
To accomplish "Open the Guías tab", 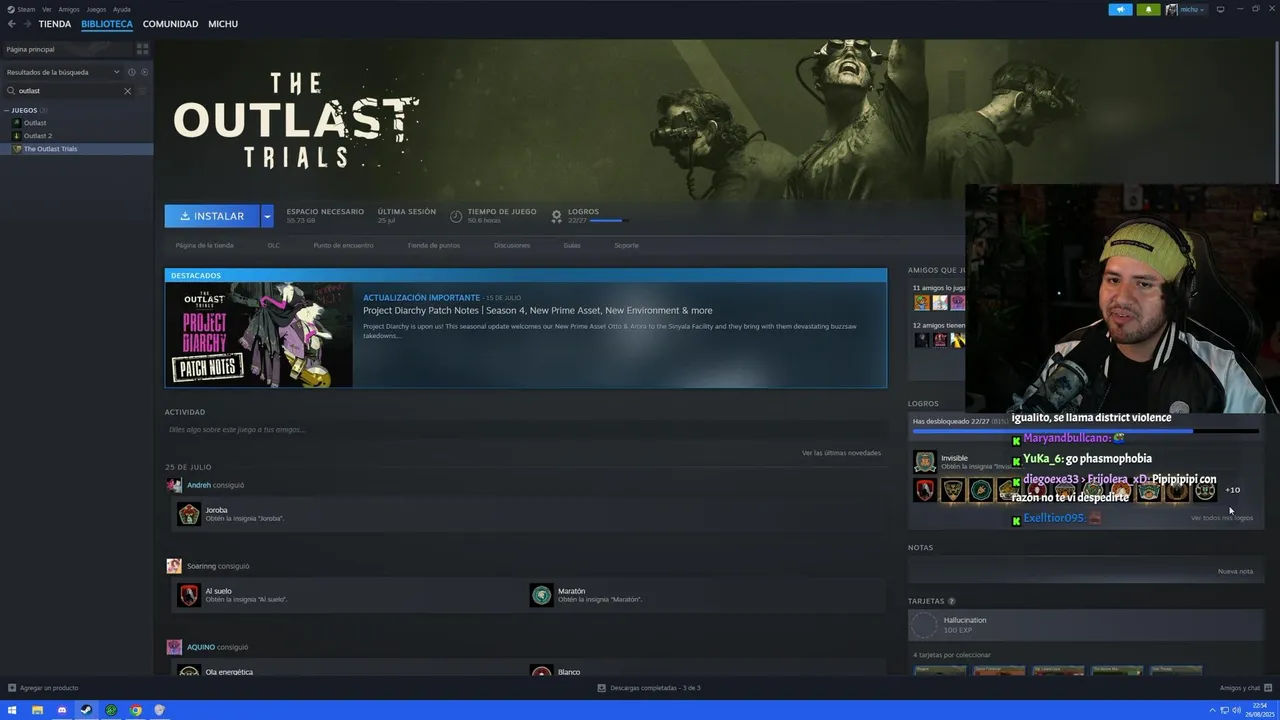I will point(571,245).
